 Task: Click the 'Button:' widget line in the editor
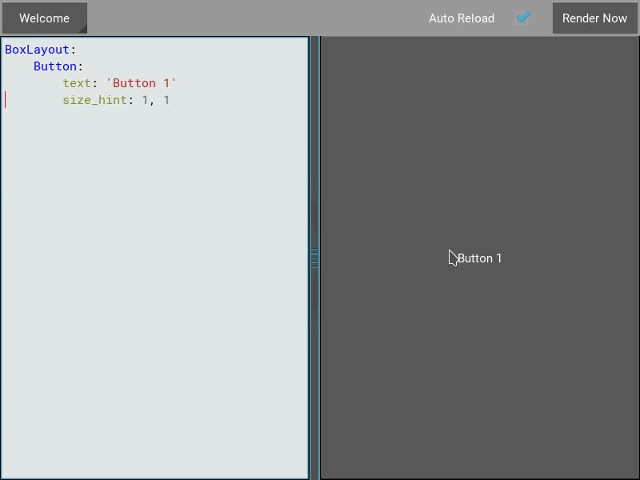tap(58, 66)
